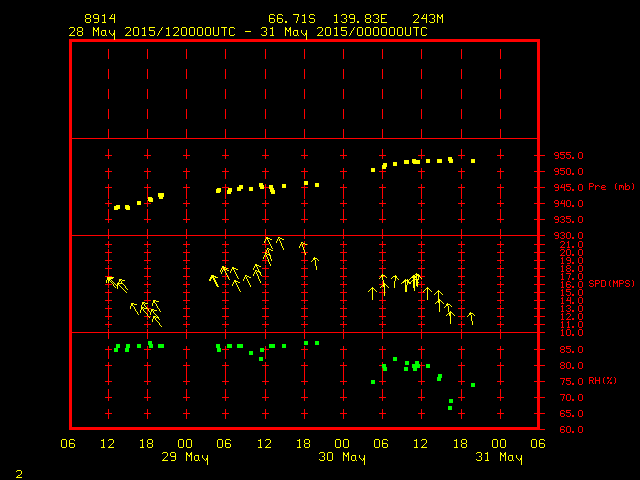Image resolution: width=640 pixels, height=480 pixels.
Task: Click the 30 May date label
Action: pyautogui.click(x=342, y=457)
